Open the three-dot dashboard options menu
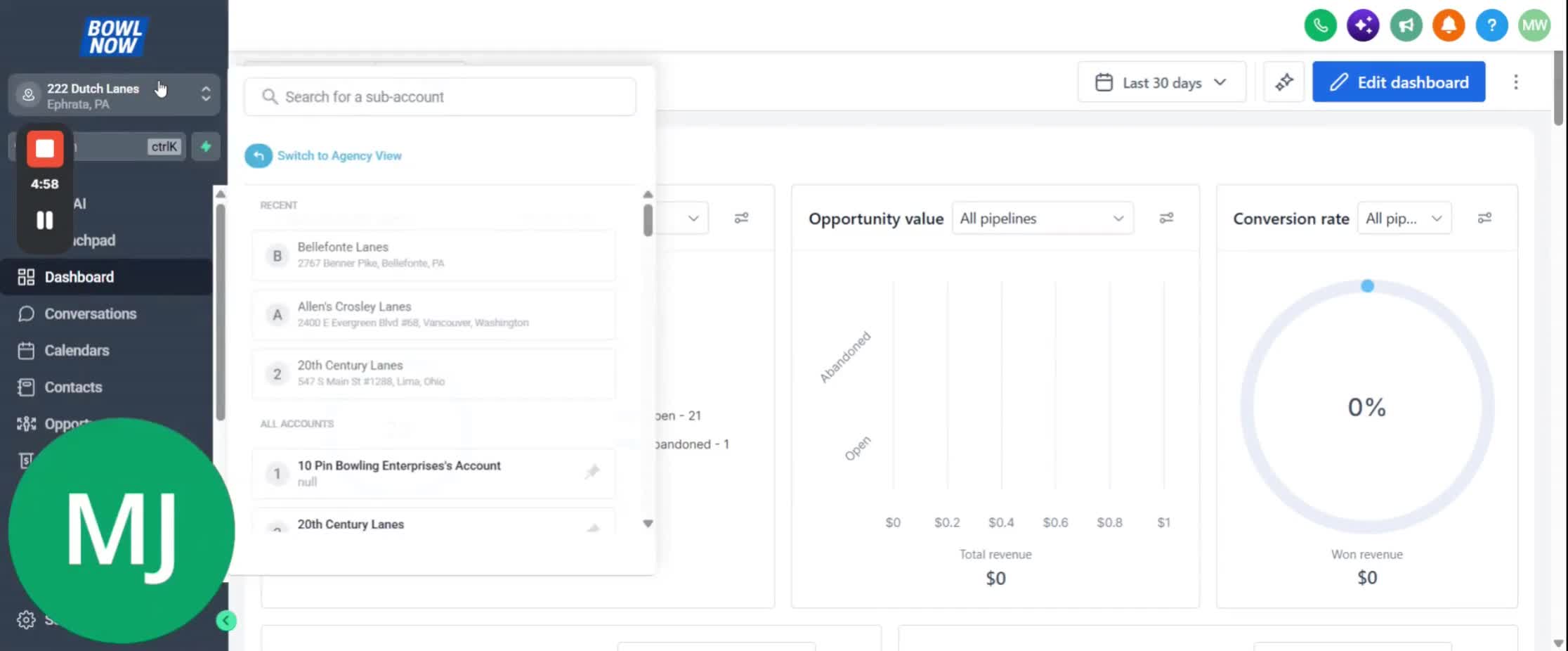 (x=1515, y=82)
